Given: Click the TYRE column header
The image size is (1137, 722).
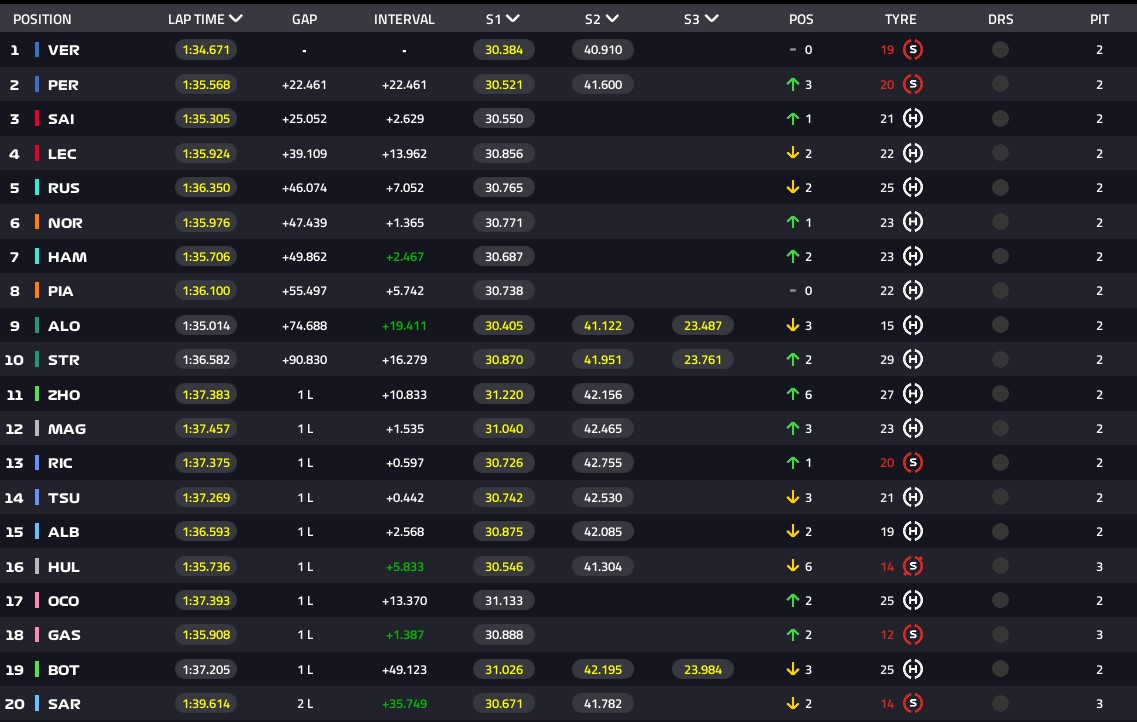Looking at the screenshot, I should click(x=900, y=19).
